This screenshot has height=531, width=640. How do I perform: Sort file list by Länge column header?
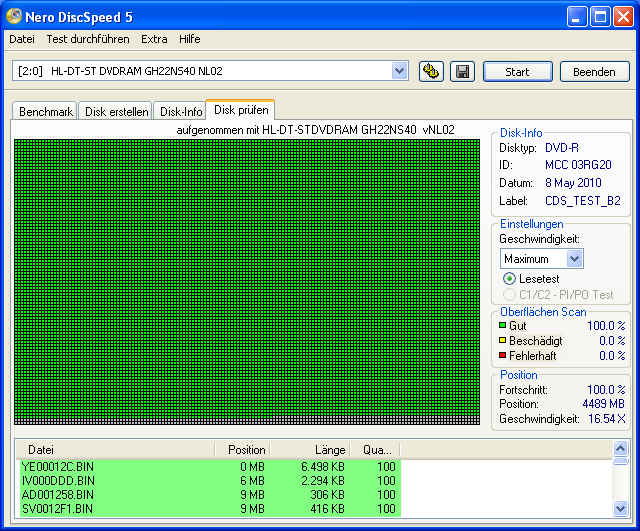[x=310, y=450]
